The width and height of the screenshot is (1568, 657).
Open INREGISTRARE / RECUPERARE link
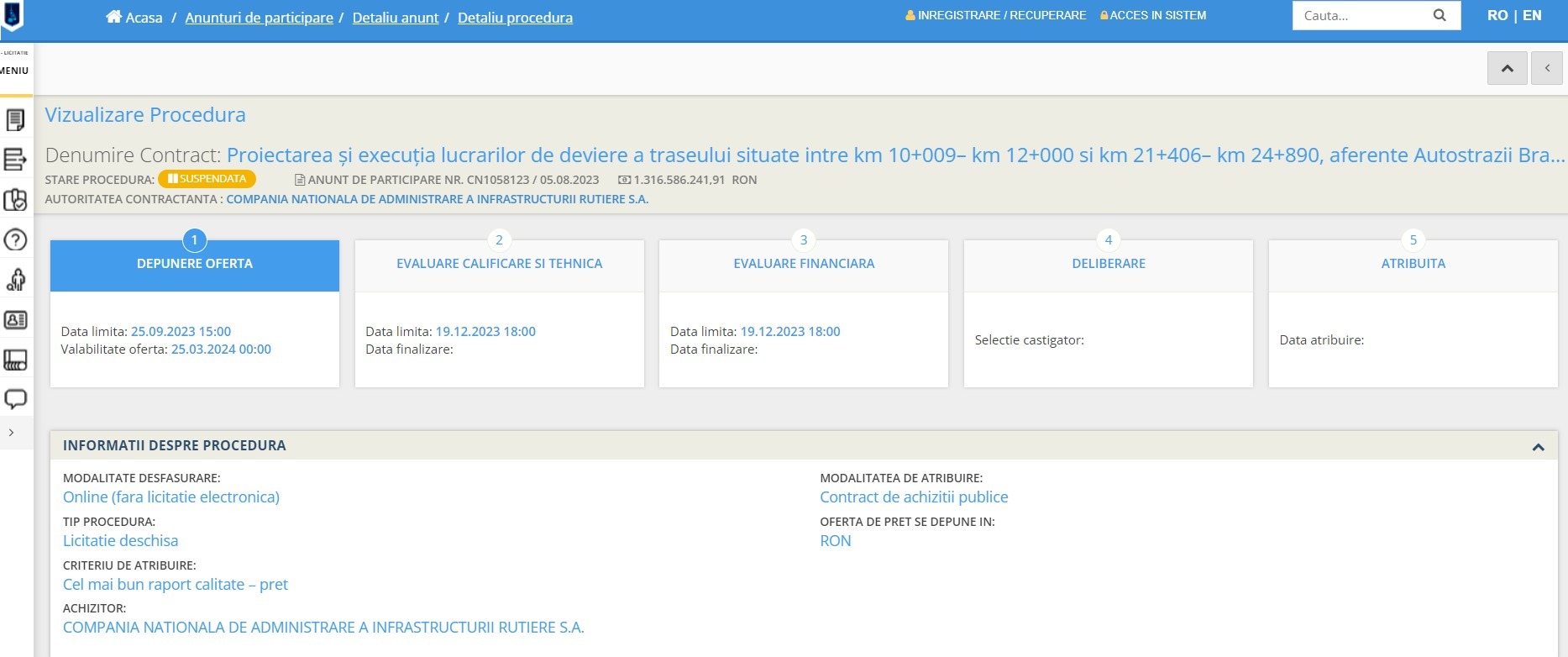tap(996, 15)
